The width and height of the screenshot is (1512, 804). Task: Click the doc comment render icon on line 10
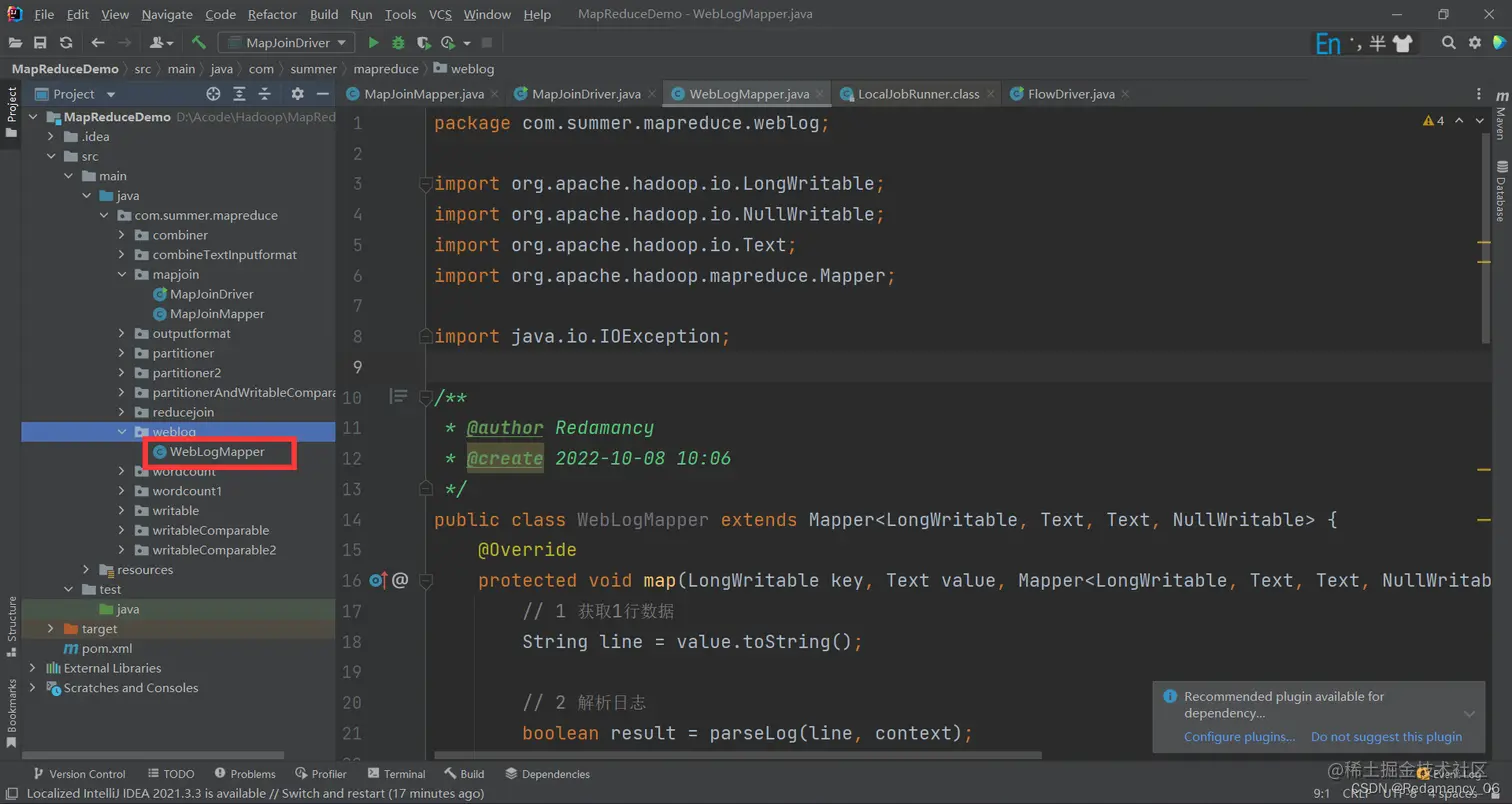[x=398, y=397]
